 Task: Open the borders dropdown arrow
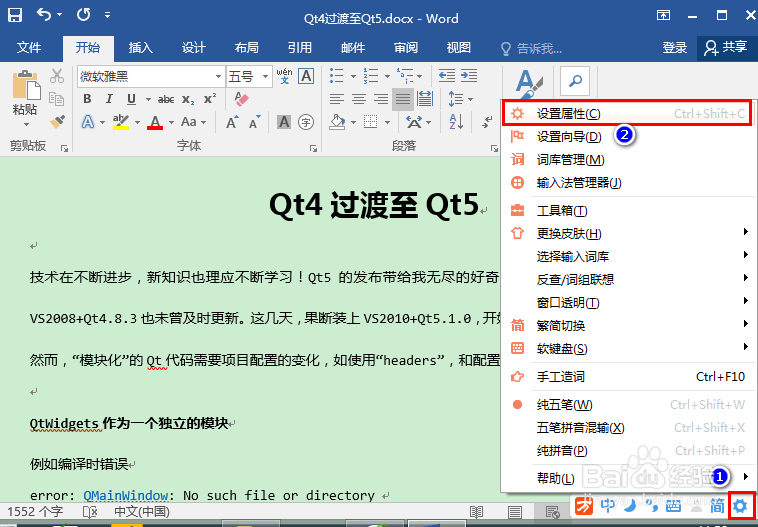[387, 122]
